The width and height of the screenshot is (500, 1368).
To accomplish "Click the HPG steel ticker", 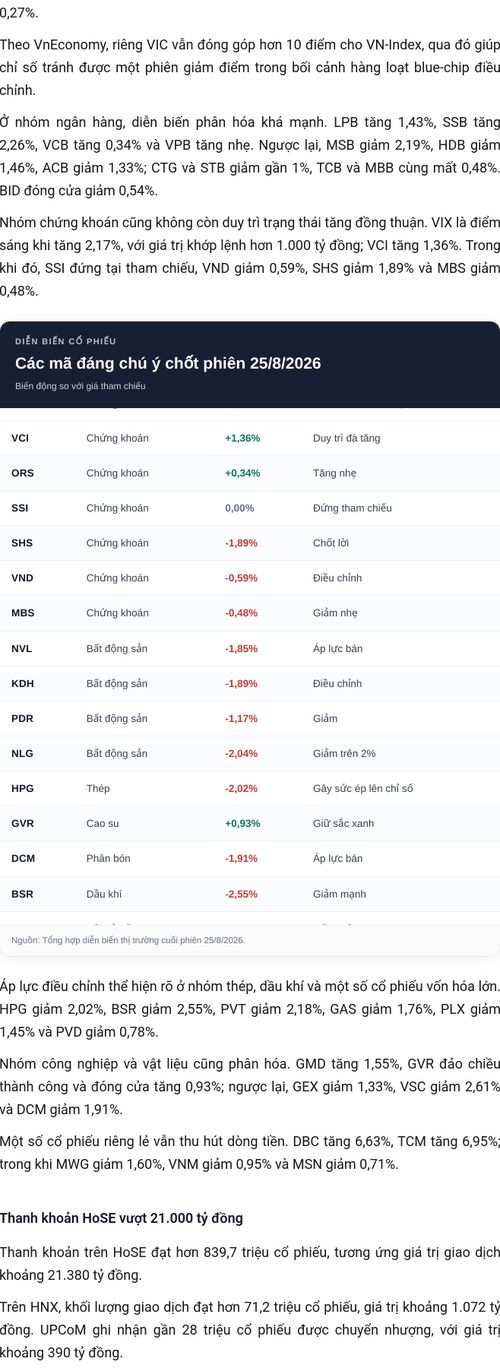I will (22, 788).
